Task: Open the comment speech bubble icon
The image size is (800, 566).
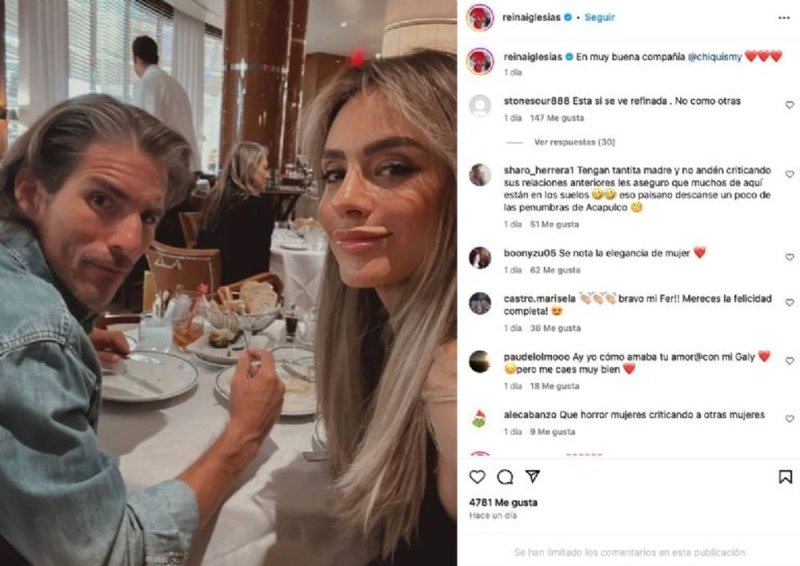Action: [505, 477]
